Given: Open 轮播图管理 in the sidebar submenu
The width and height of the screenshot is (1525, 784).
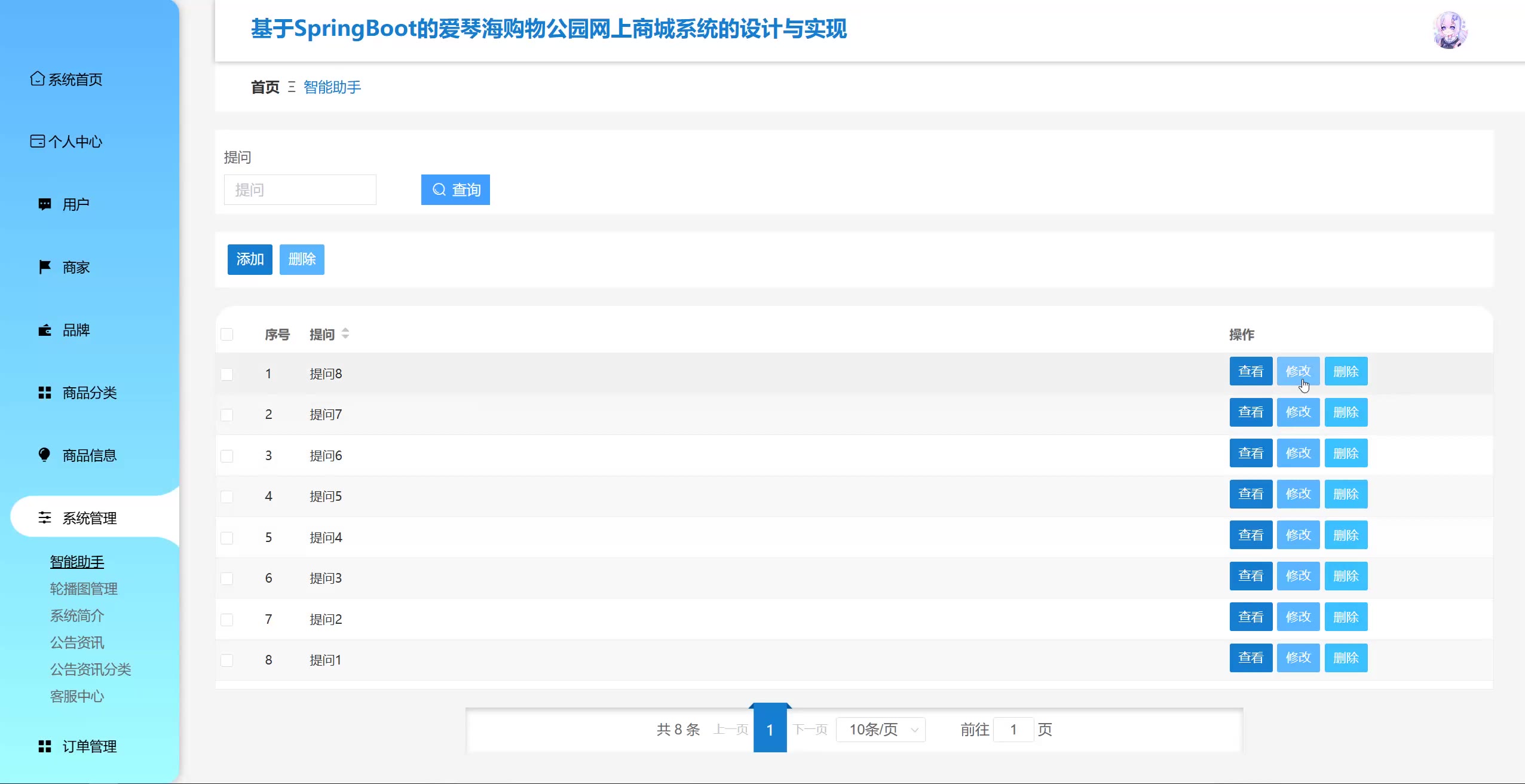Looking at the screenshot, I should coord(84,589).
